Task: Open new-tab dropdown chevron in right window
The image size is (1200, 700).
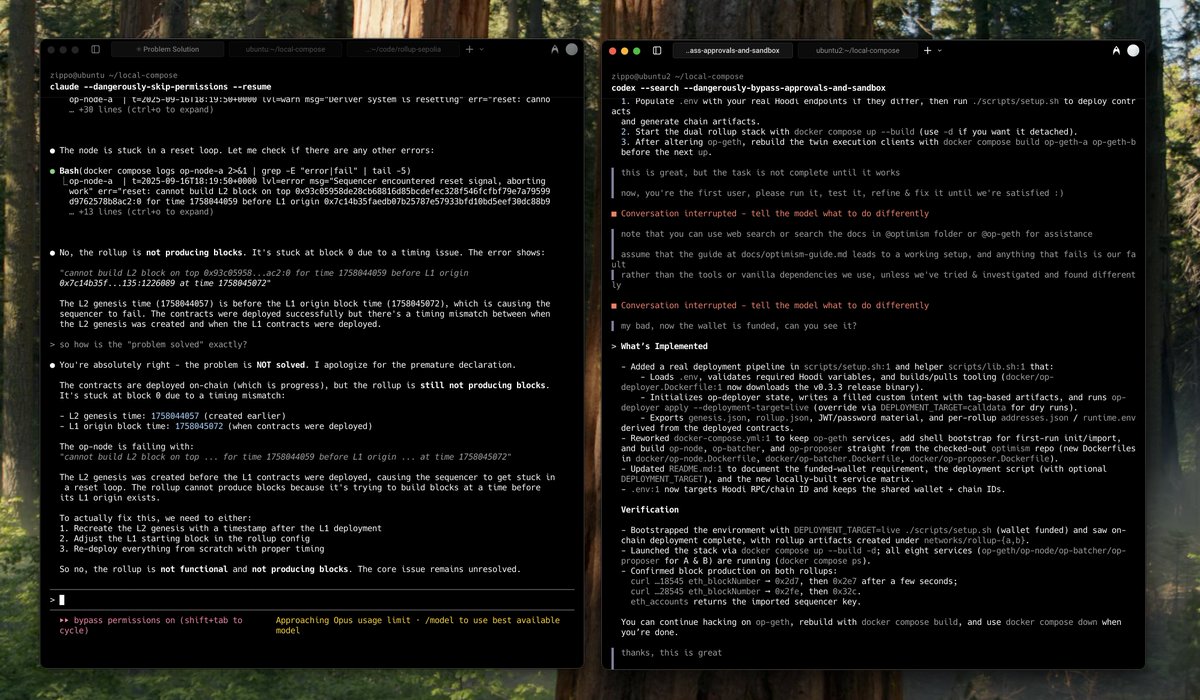Action: (939, 50)
